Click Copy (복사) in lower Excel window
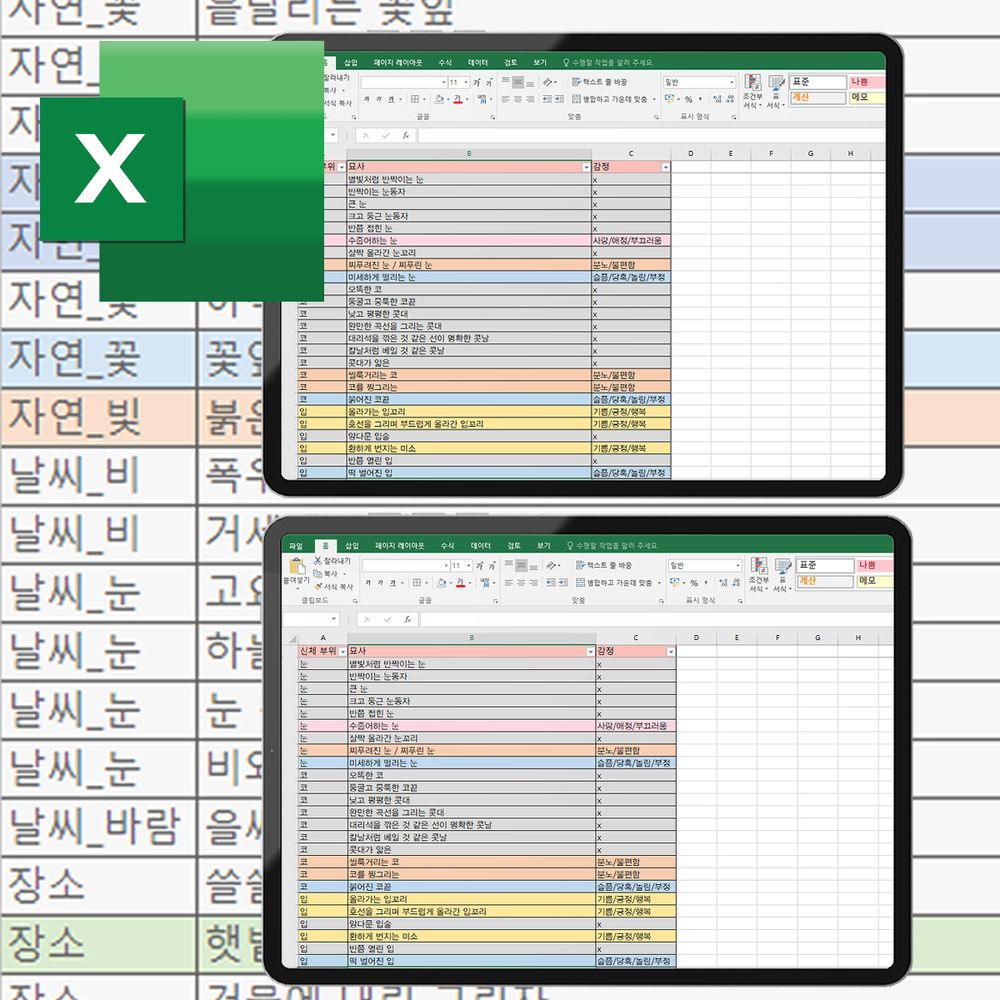 [x=330, y=573]
